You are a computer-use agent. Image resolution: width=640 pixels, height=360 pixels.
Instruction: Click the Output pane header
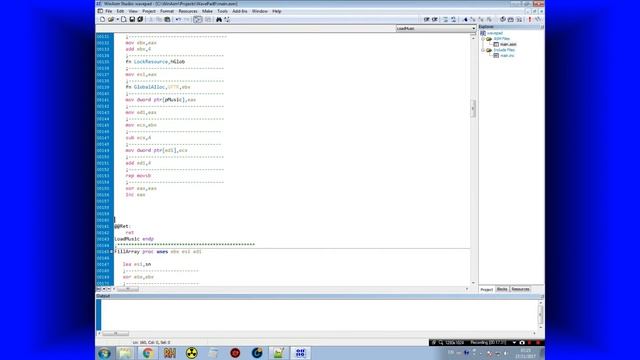pyautogui.click(x=320, y=296)
